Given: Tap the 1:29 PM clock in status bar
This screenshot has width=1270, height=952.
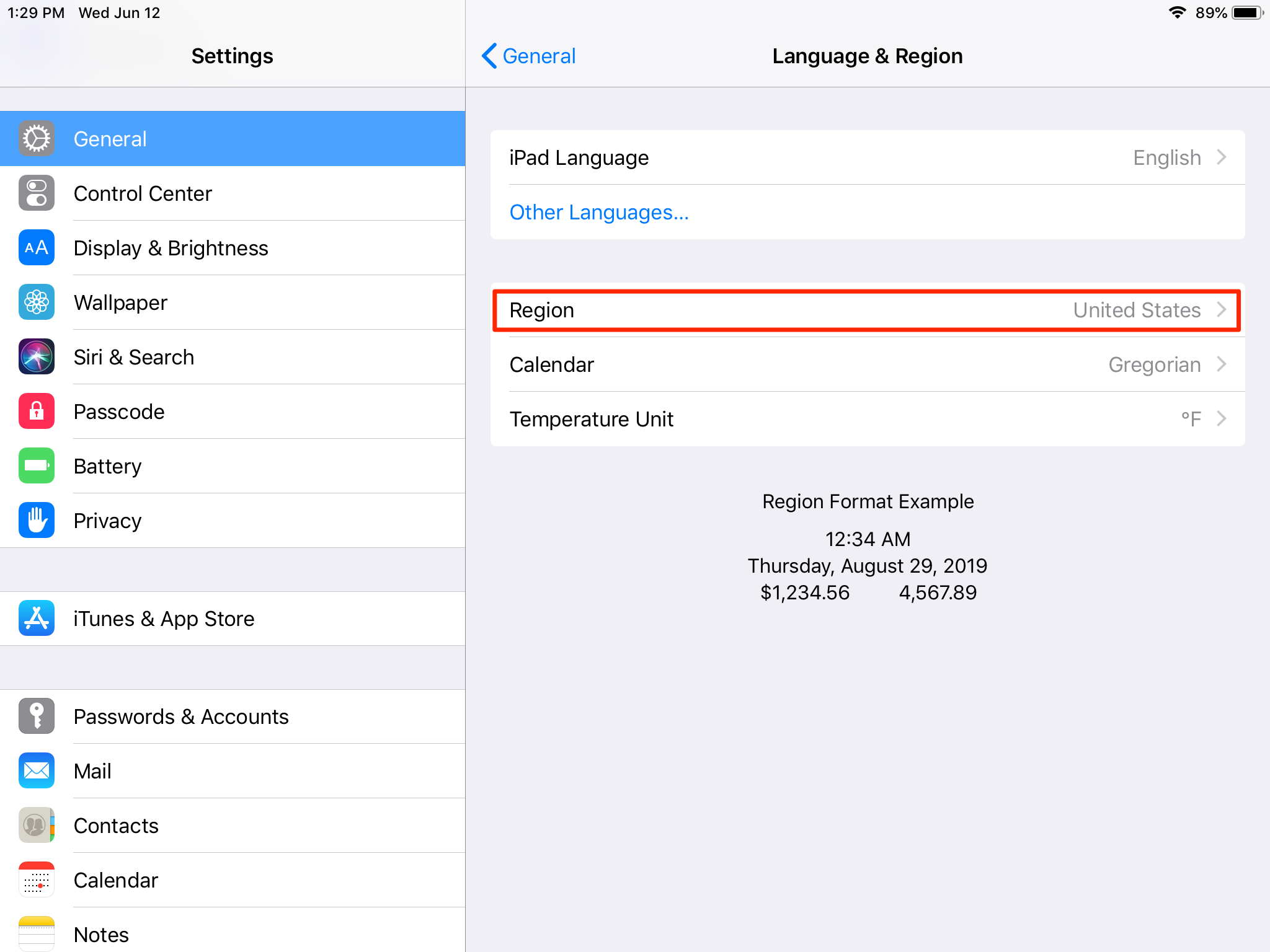Looking at the screenshot, I should 36,13.
